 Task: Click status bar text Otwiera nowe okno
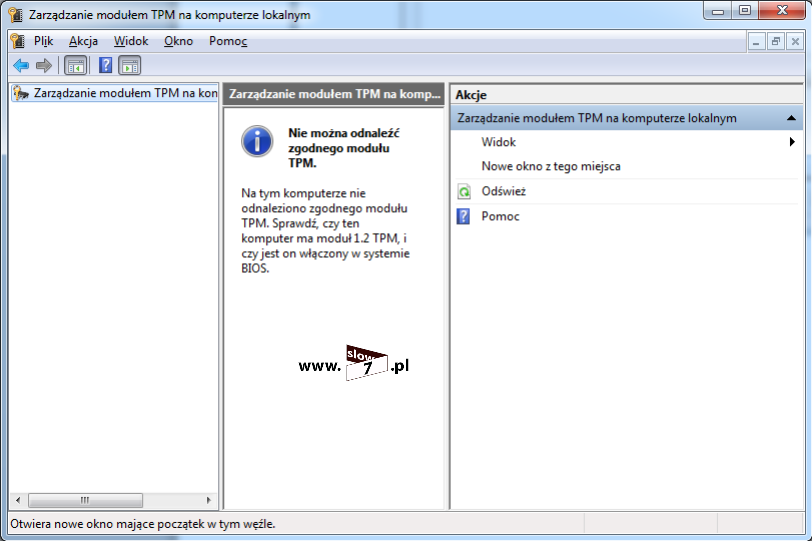(143, 524)
